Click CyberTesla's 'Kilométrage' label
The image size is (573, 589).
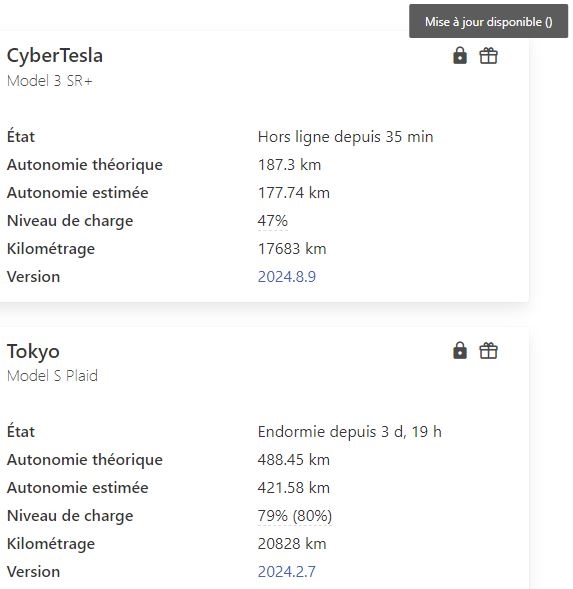[51, 249]
